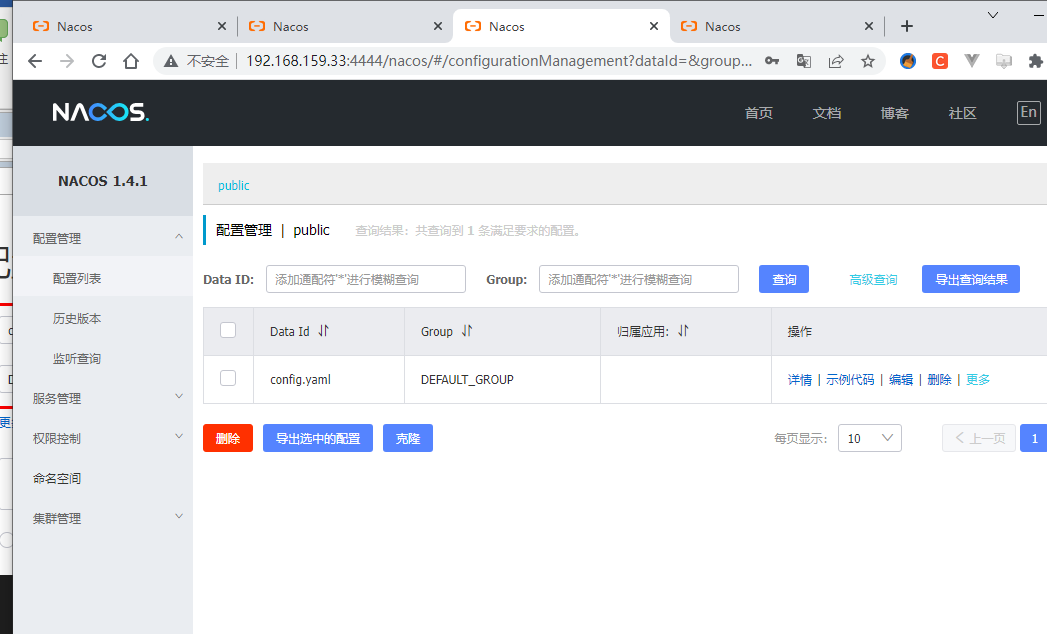Image resolution: width=1047 pixels, height=634 pixels.
Task: Close the second Nacos tab
Action: (438, 26)
